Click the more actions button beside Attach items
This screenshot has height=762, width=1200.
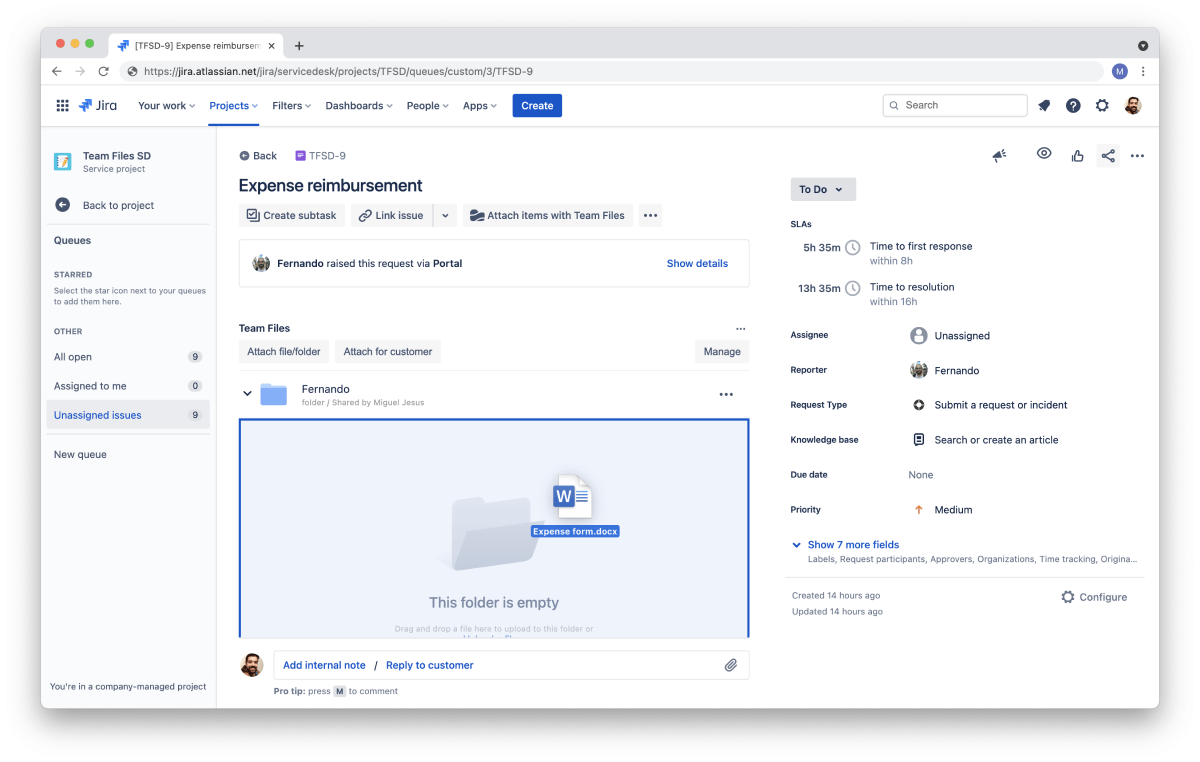pyautogui.click(x=651, y=215)
